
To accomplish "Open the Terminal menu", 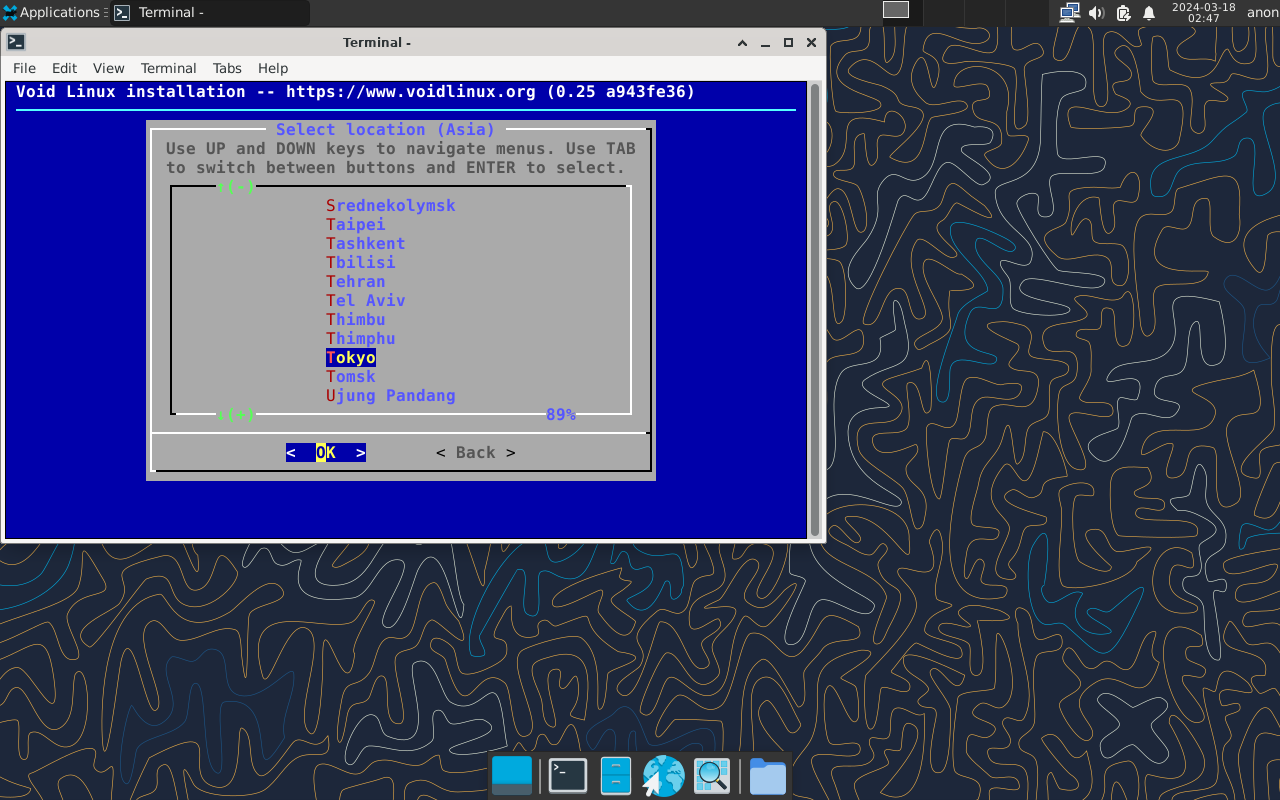I will pyautogui.click(x=168, y=68).
